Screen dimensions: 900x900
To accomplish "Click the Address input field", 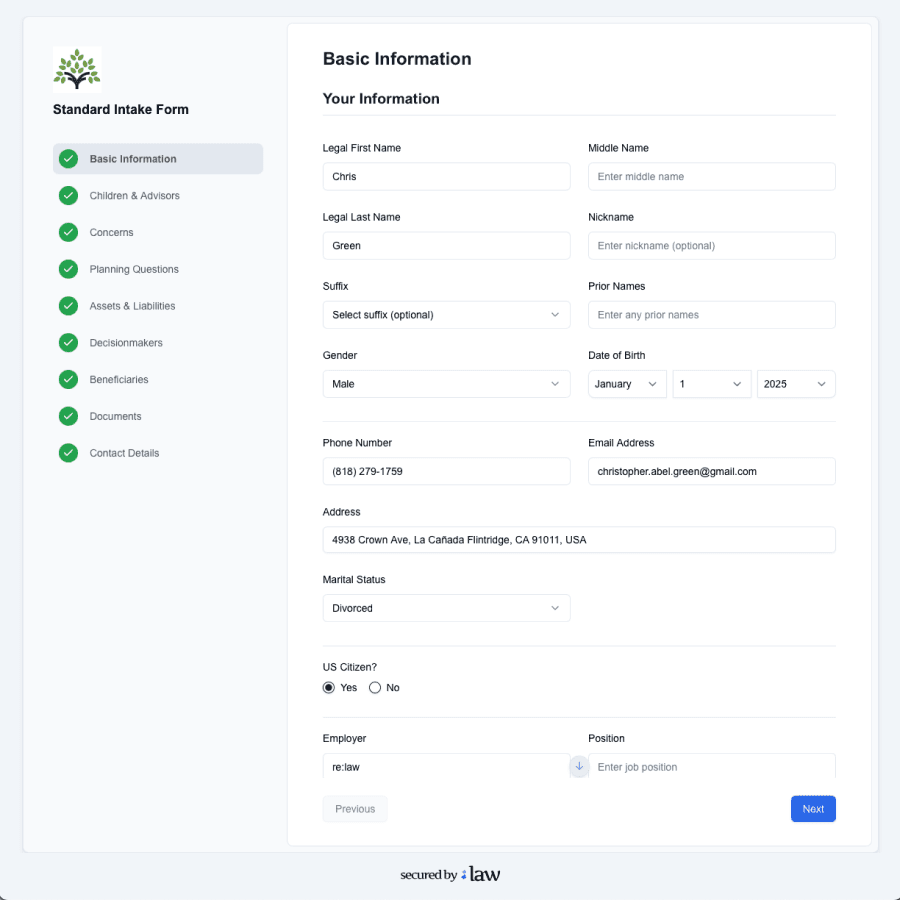I will pos(578,540).
